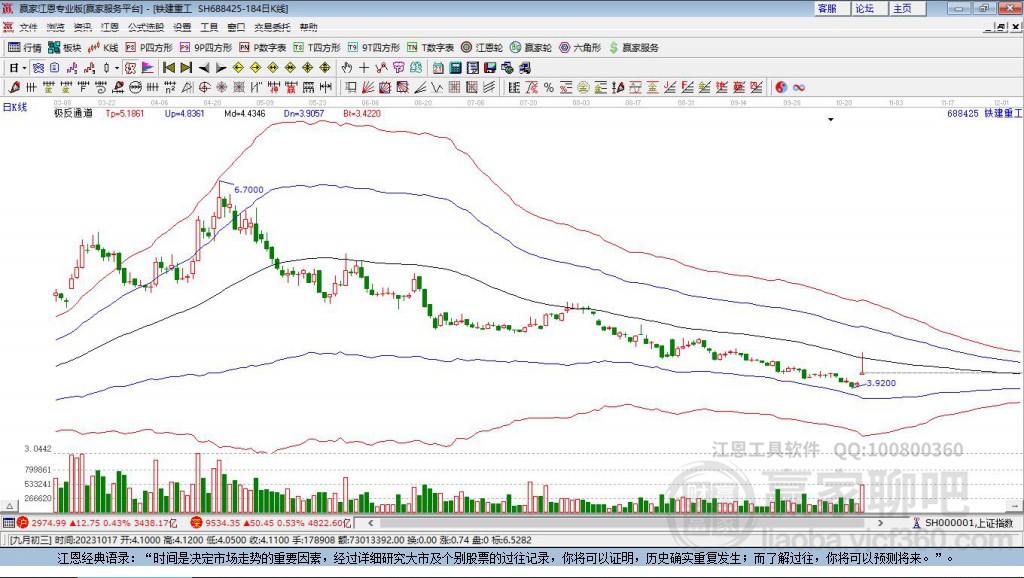The image size is (1024, 578).
Task: Switch to the K线 chart view
Action: [x=103, y=48]
